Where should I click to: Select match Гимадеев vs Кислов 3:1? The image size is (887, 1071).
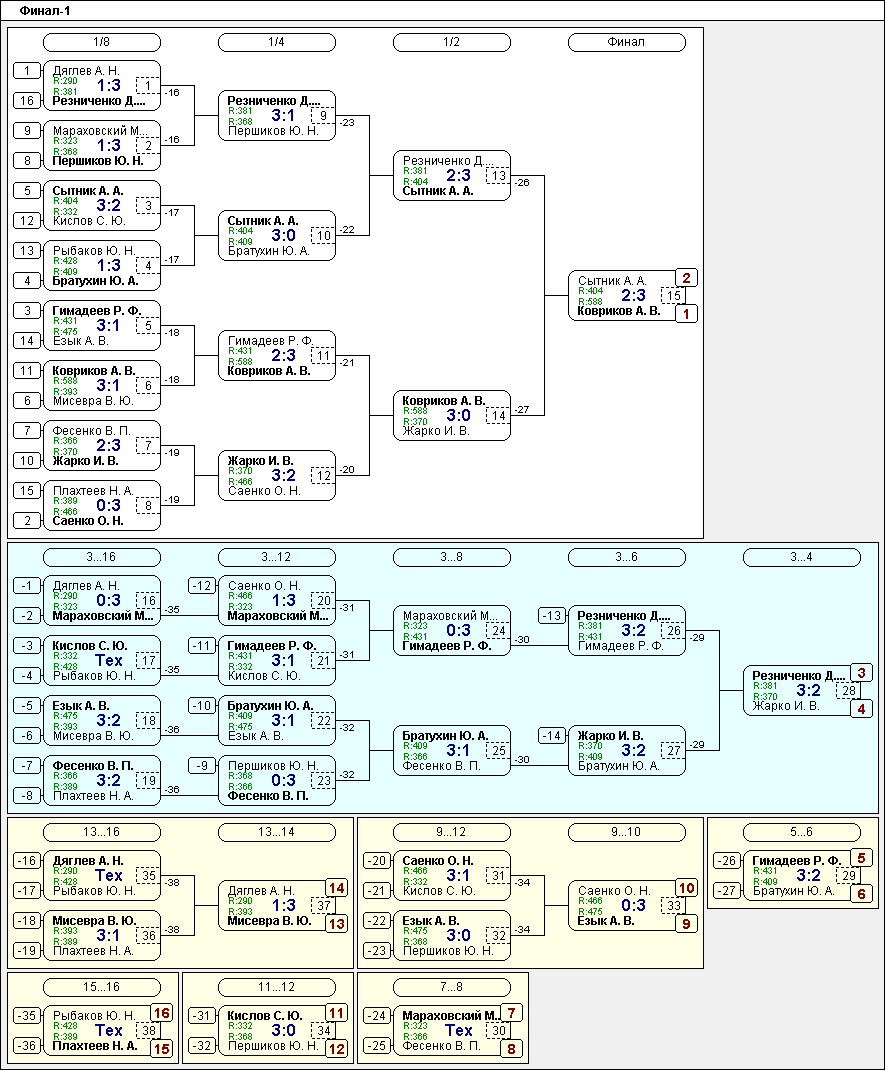[277, 661]
